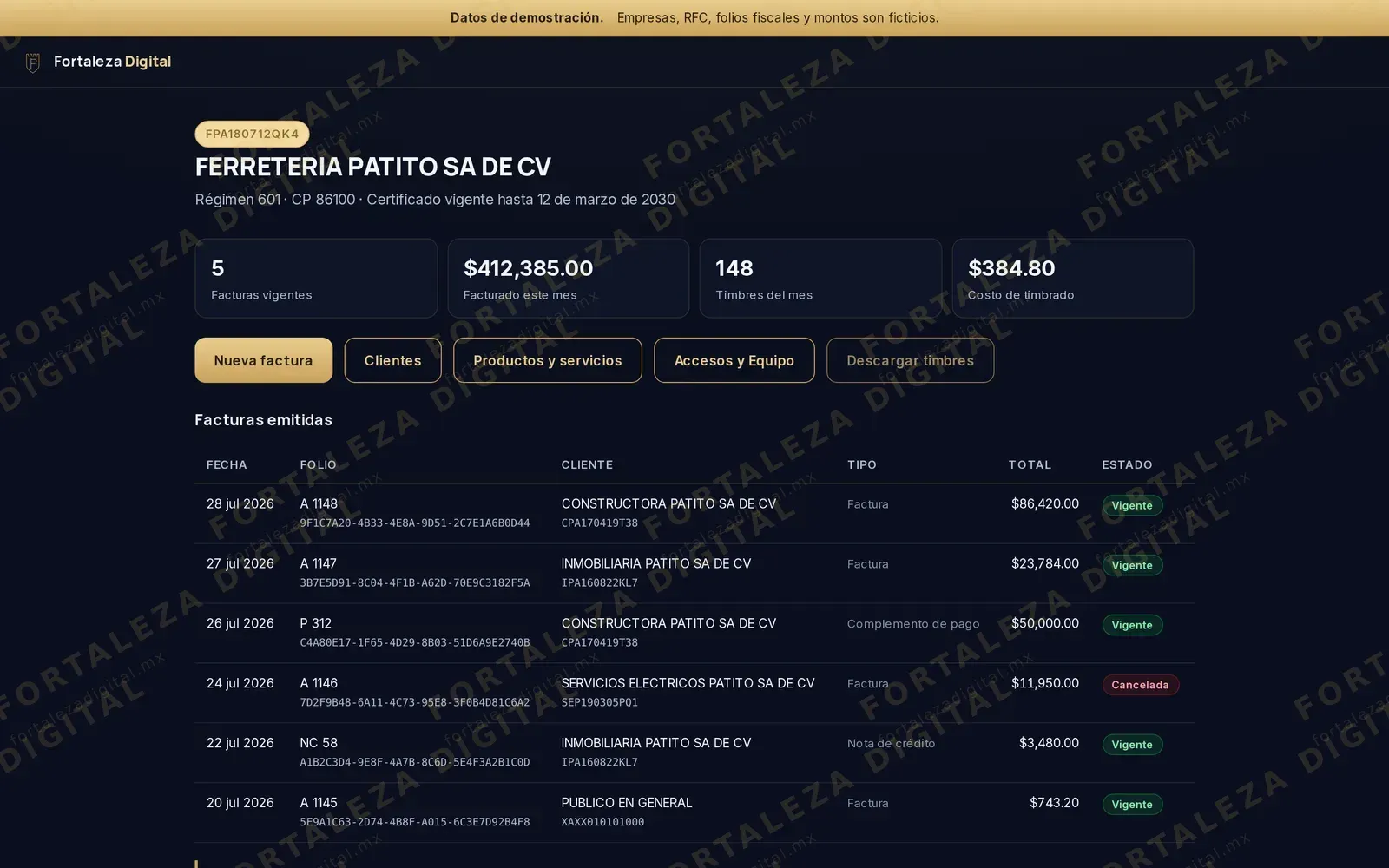Click Vigente status of folio NC 58
The image size is (1389, 868).
[1132, 745]
